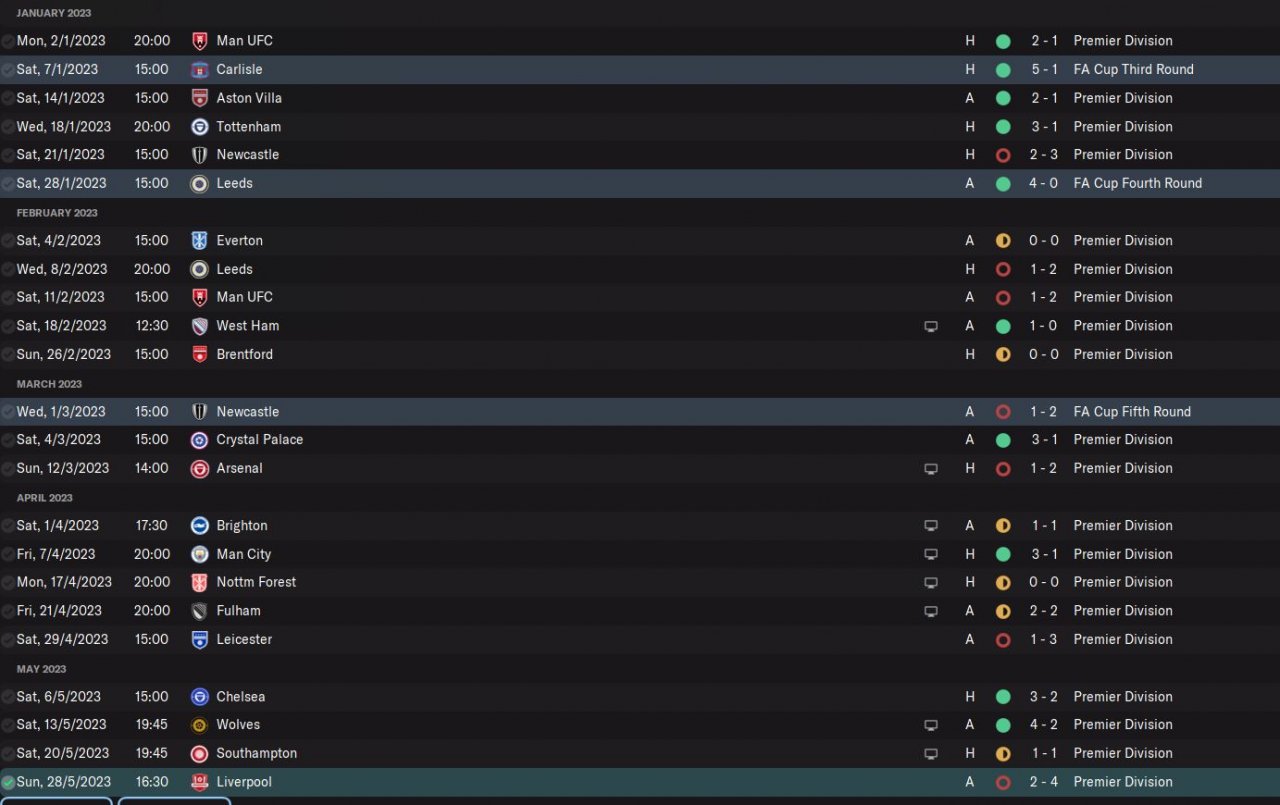Click the Liverpool club badge icon

click(199, 782)
